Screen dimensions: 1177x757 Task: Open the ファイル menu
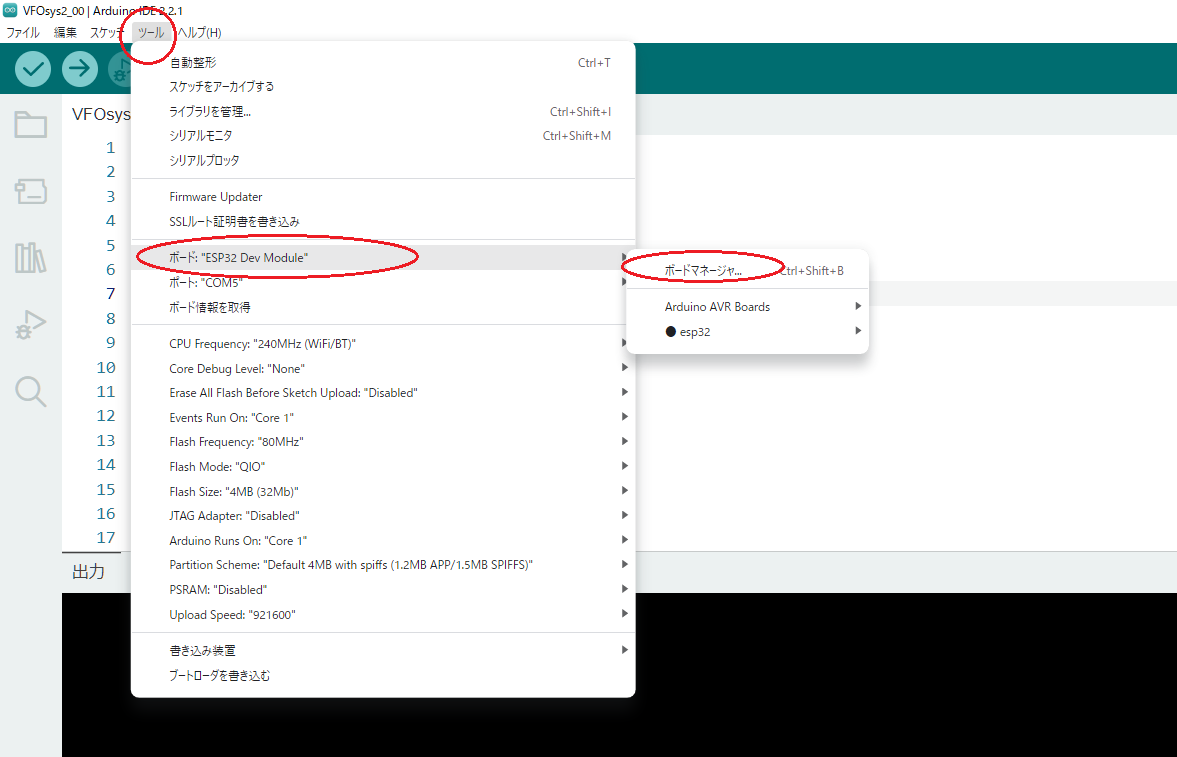point(23,32)
